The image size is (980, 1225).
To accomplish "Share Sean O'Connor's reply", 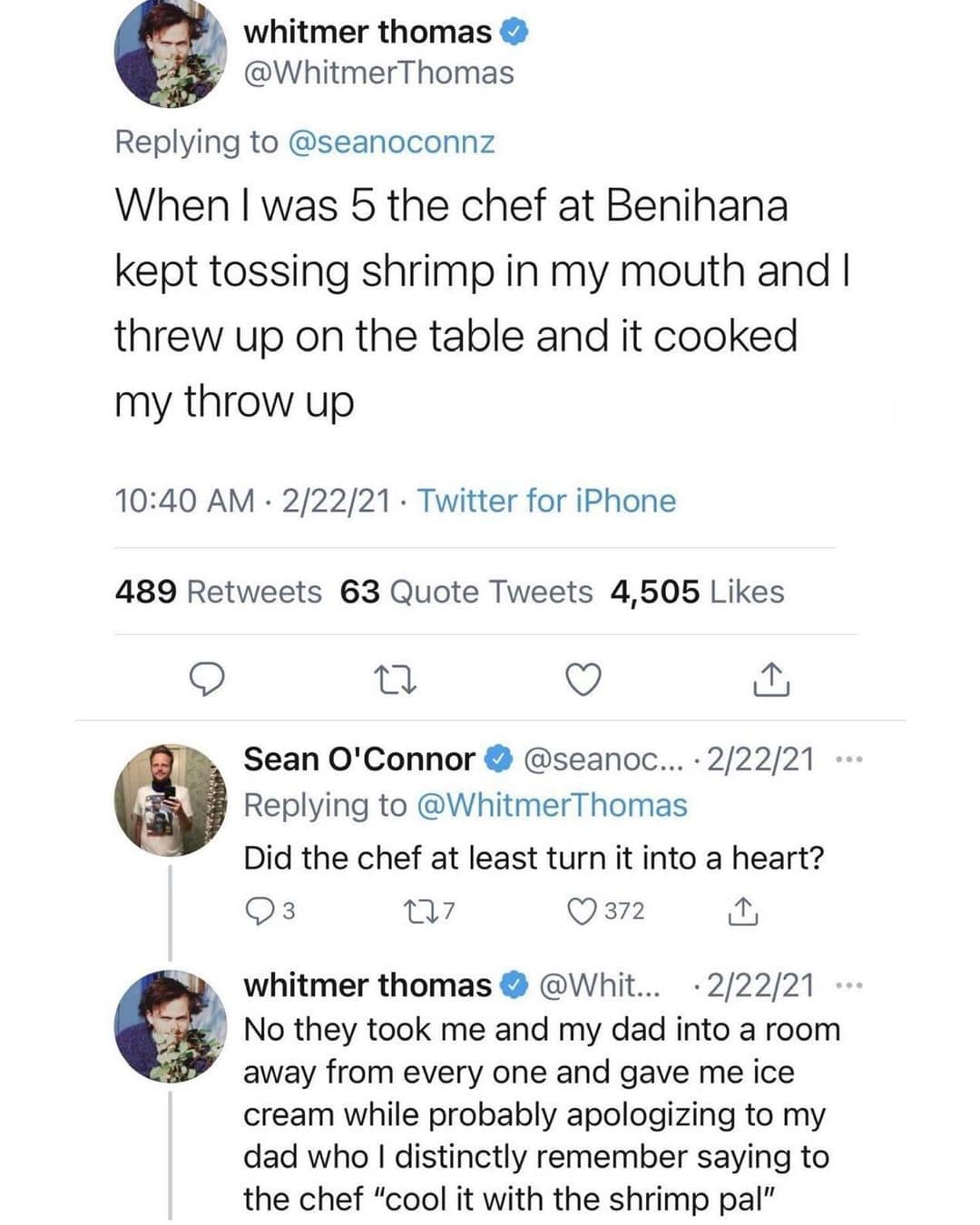I will pos(742,910).
